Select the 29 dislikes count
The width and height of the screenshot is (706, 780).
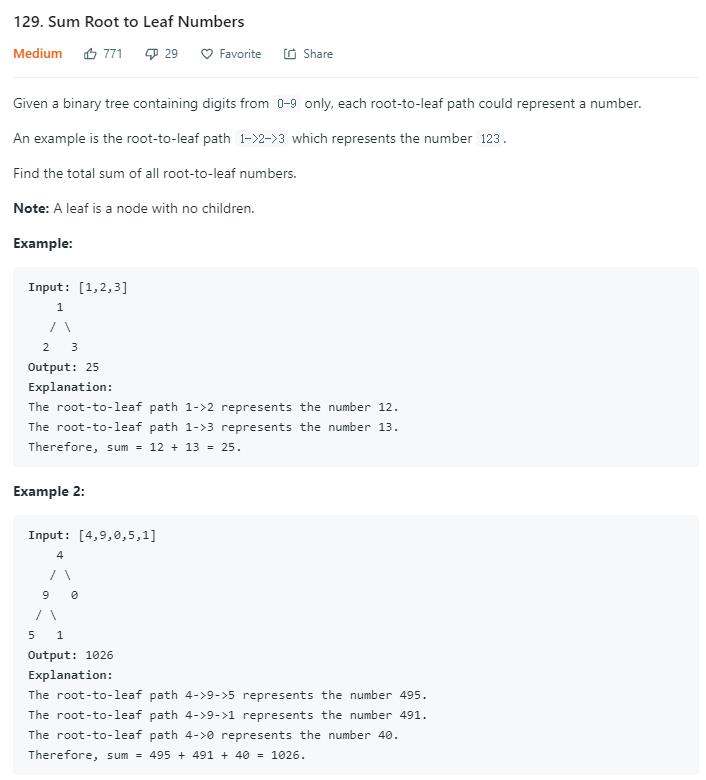(x=171, y=54)
